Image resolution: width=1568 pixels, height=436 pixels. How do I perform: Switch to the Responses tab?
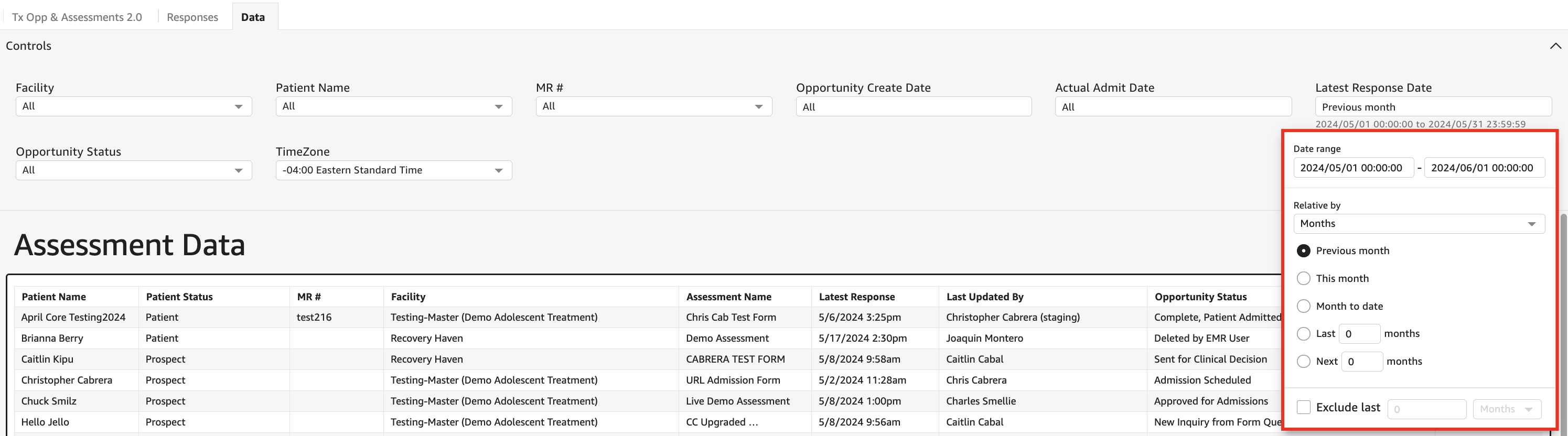click(192, 17)
